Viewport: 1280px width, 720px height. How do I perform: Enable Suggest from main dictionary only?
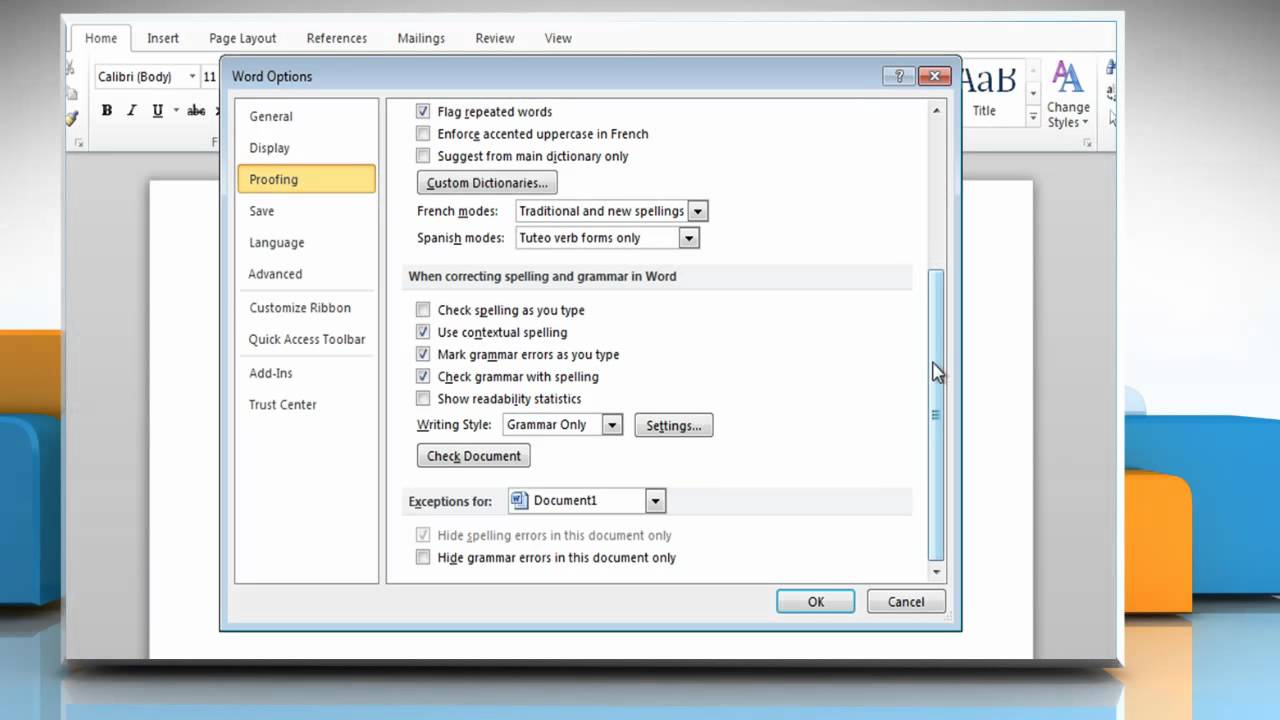click(x=423, y=156)
